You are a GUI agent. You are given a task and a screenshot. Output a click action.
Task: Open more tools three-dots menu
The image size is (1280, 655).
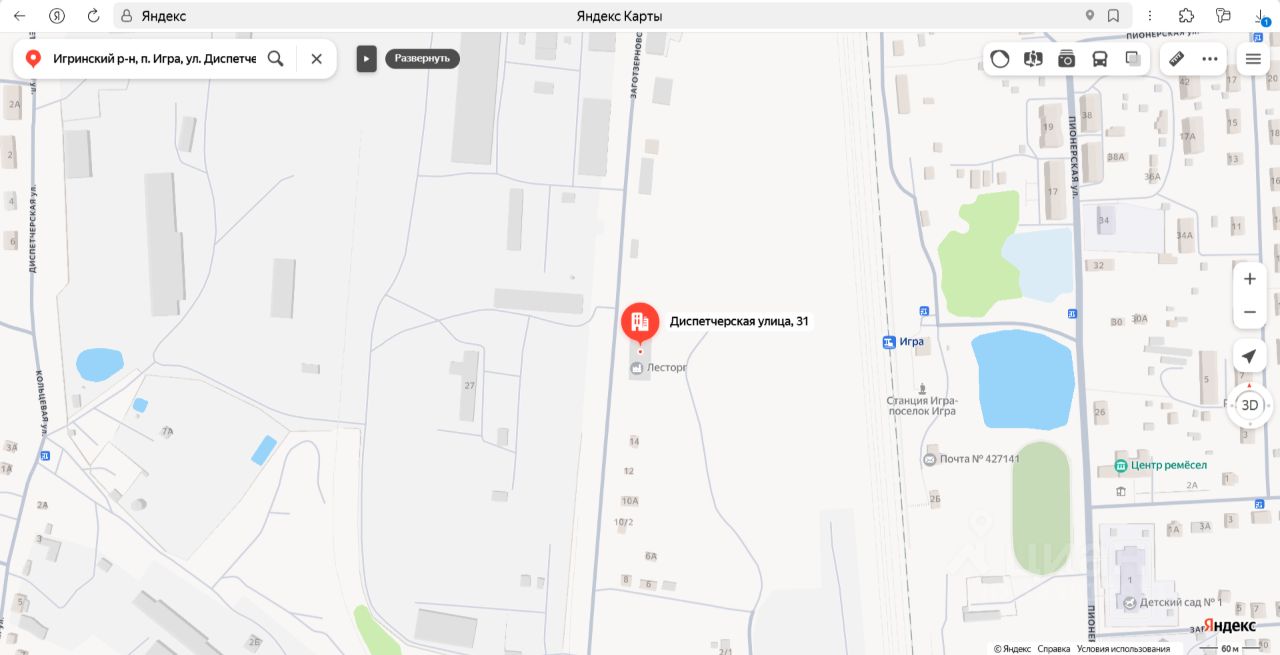click(1210, 59)
